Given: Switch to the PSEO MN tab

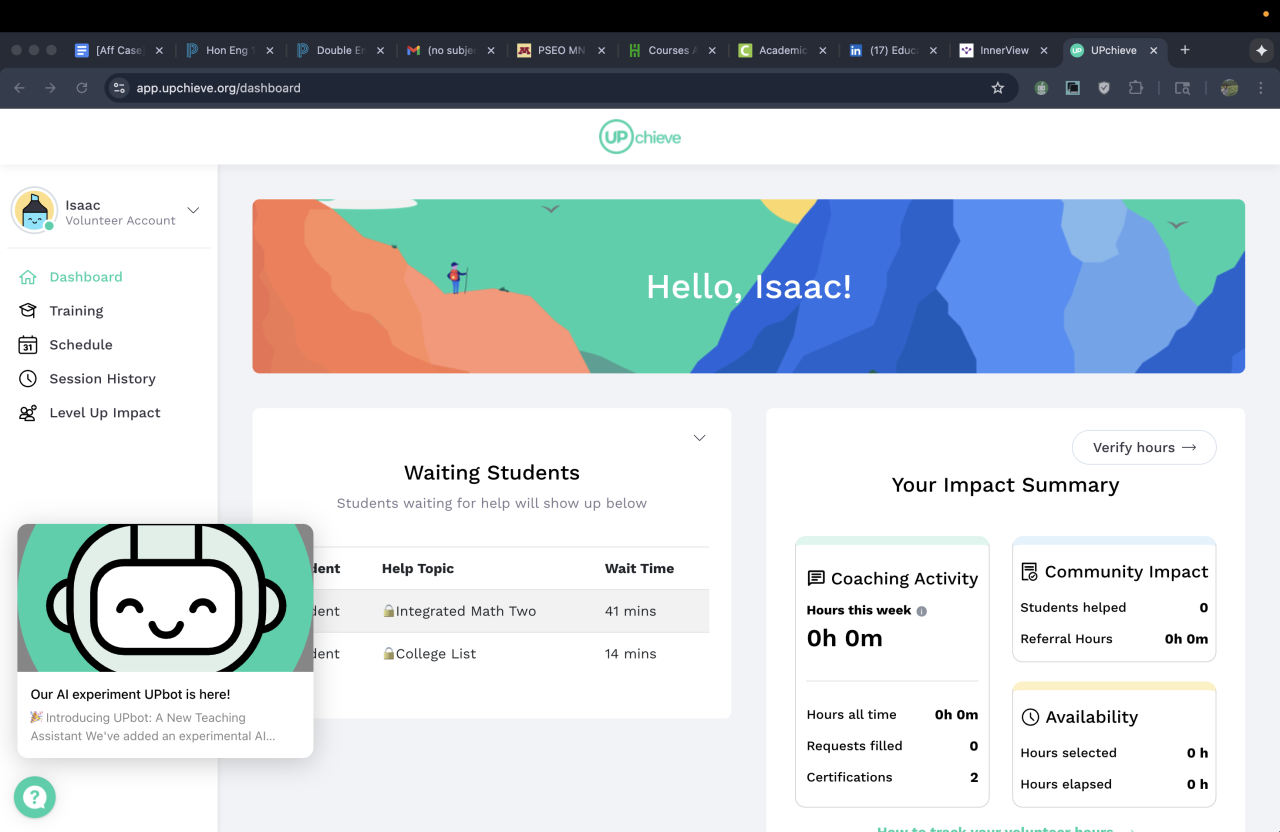Looking at the screenshot, I should (x=561, y=50).
